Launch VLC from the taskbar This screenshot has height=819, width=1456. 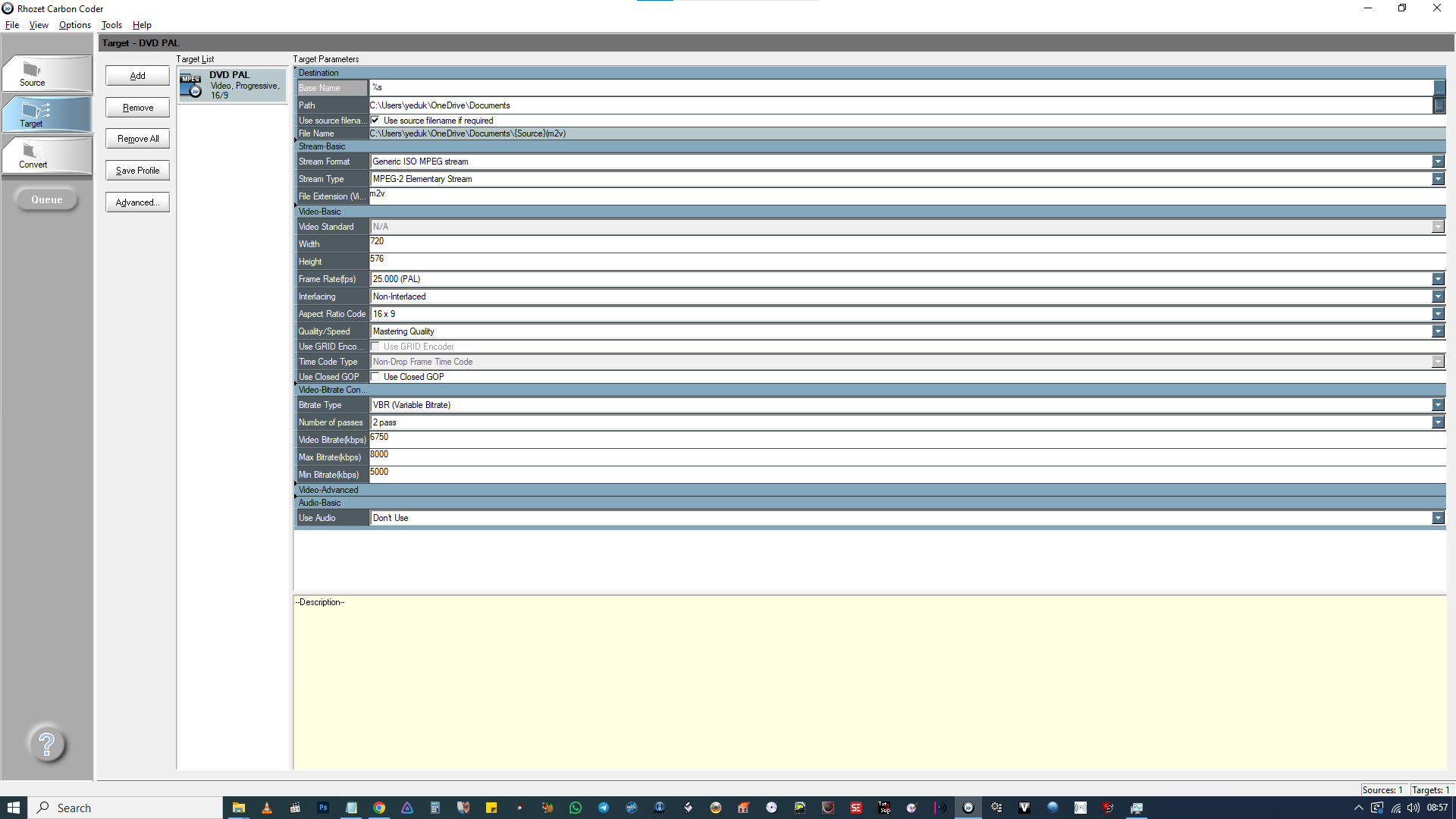[267, 808]
